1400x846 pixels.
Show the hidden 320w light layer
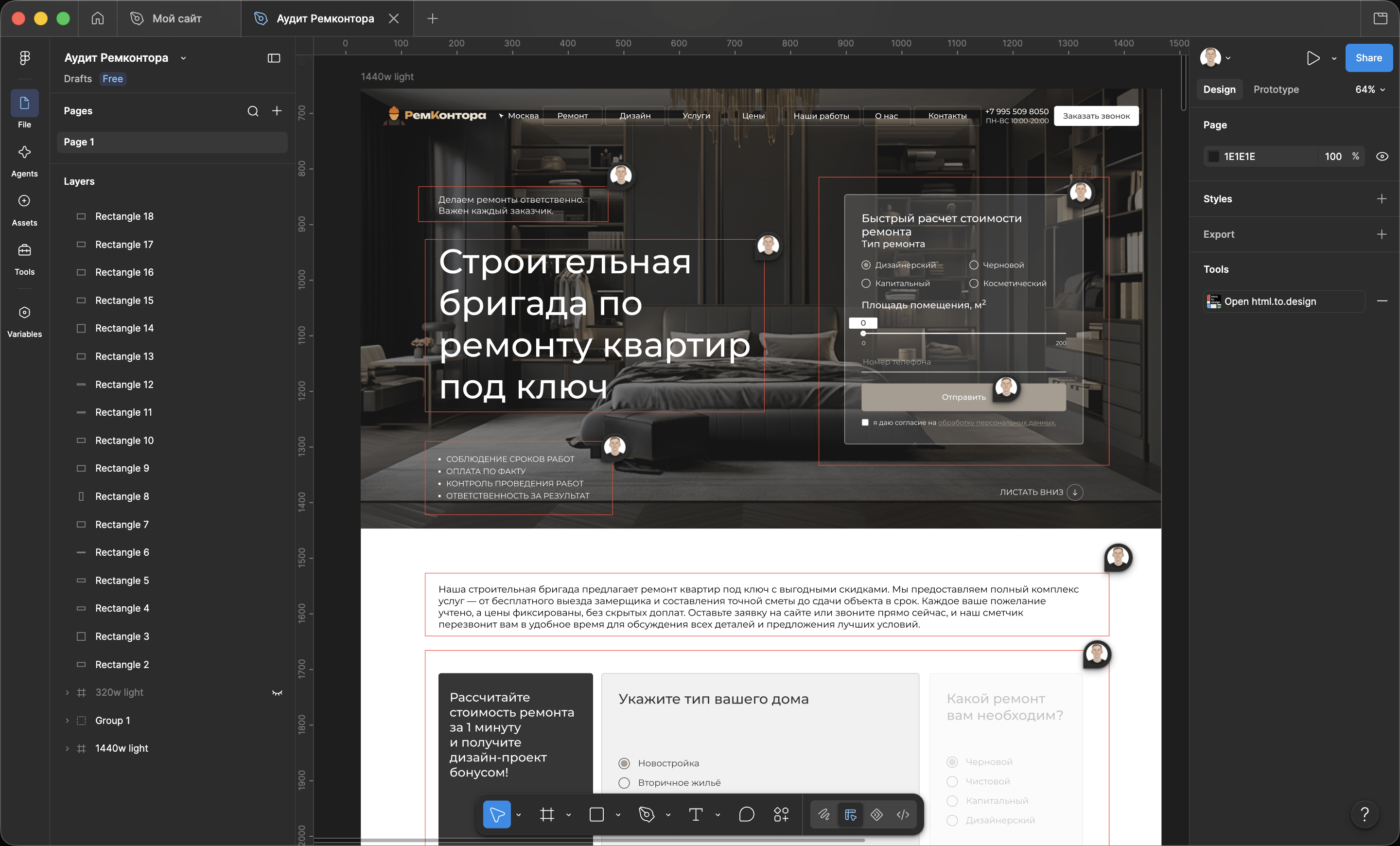point(277,692)
